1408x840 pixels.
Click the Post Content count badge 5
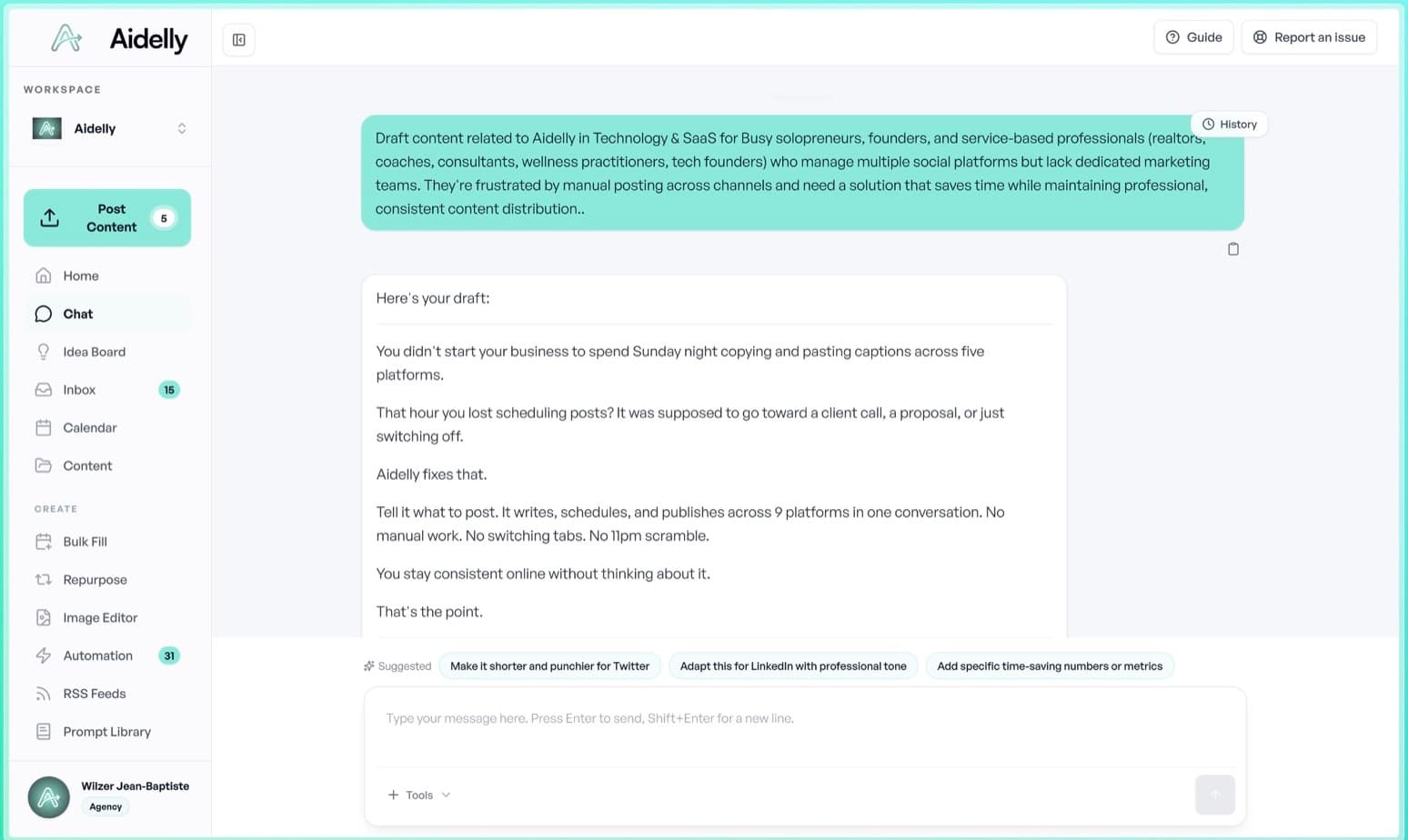[x=164, y=218]
